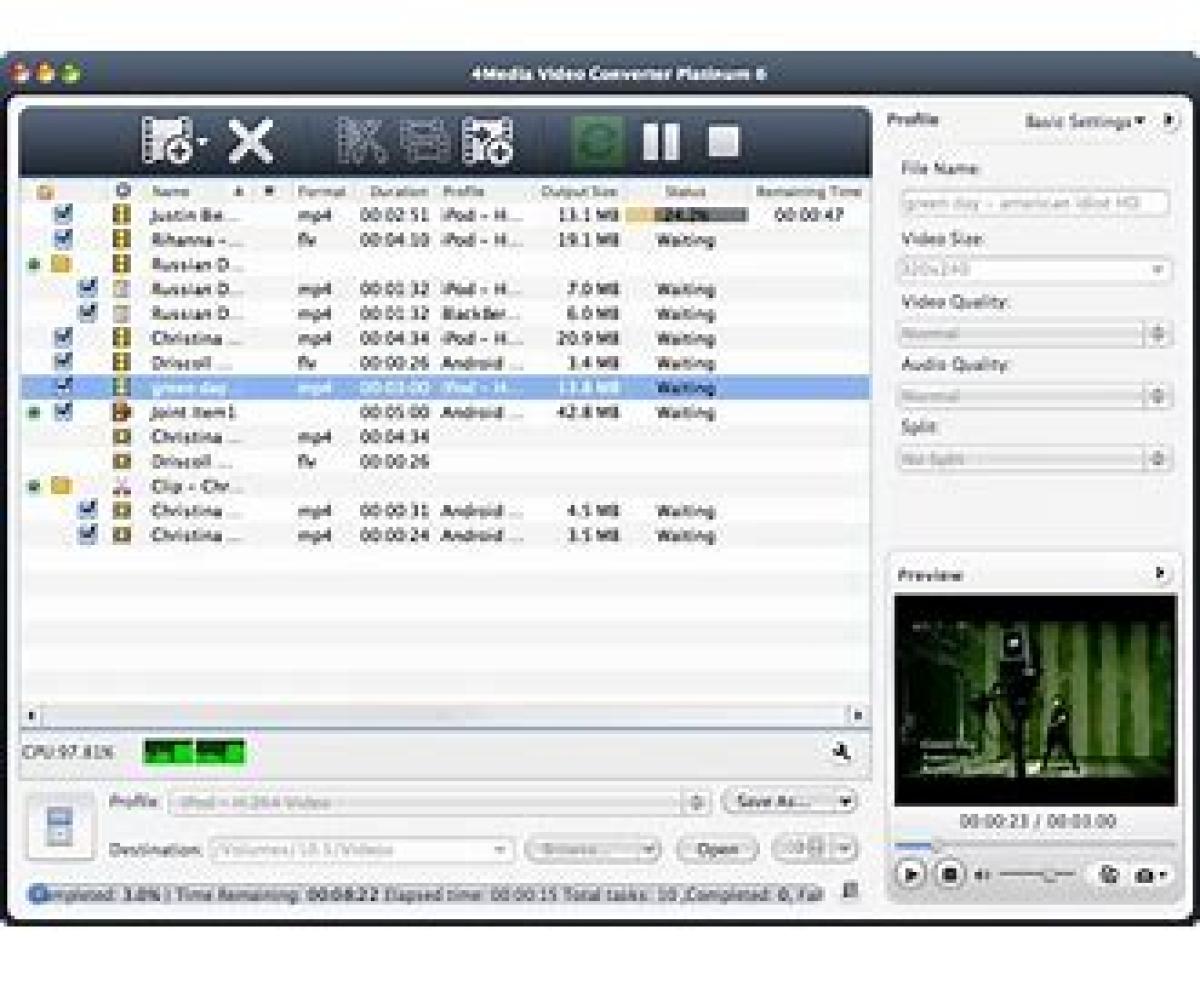The image size is (1200, 981).
Task: Toggle the checkbox for Joint Item1
Action: coord(63,412)
